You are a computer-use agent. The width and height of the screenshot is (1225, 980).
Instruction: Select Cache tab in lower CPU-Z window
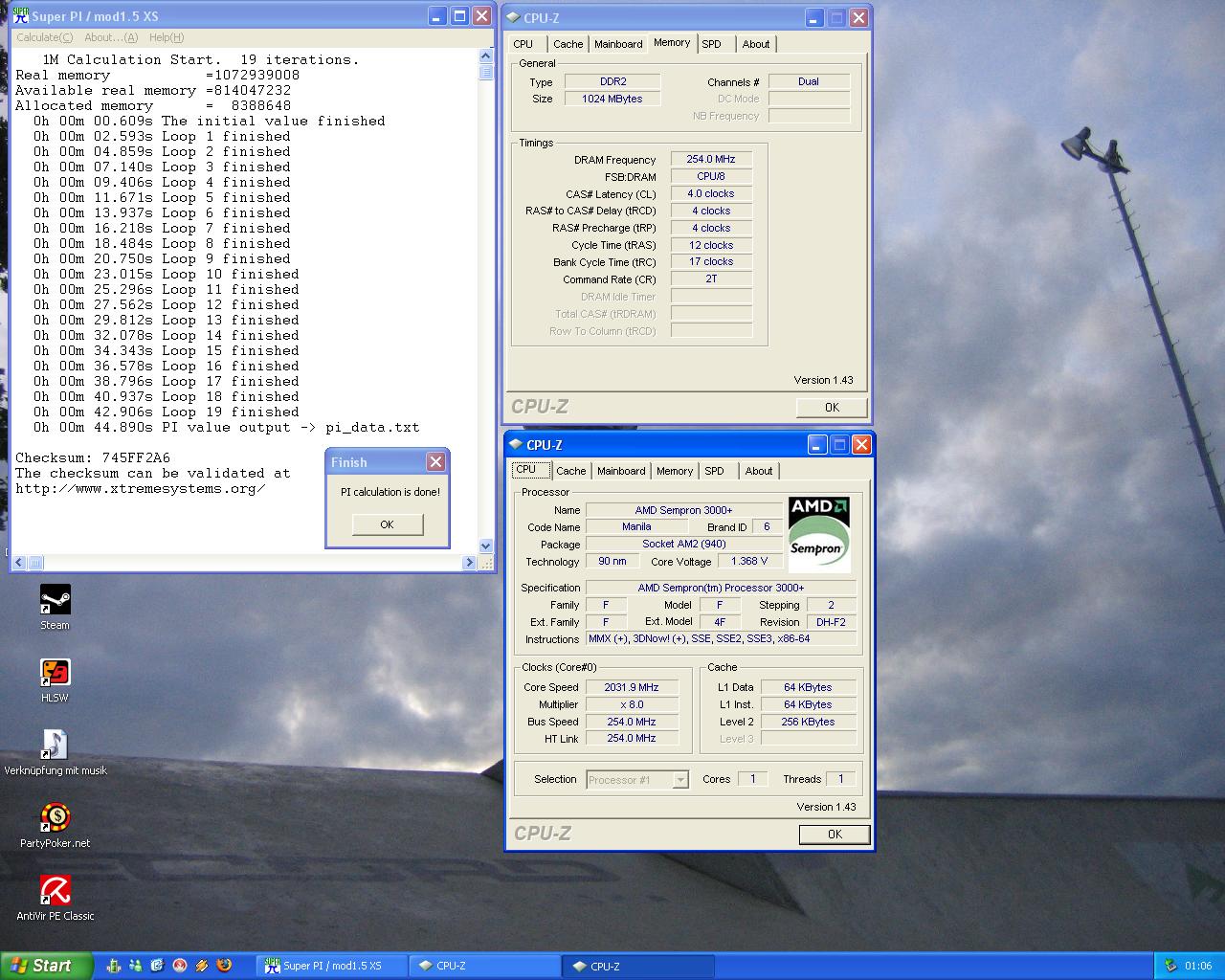(570, 471)
